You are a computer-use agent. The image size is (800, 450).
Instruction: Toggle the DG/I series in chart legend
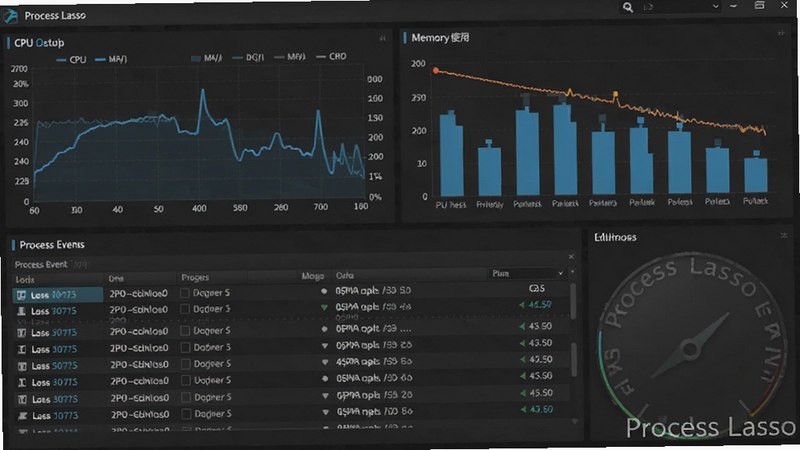(248, 58)
